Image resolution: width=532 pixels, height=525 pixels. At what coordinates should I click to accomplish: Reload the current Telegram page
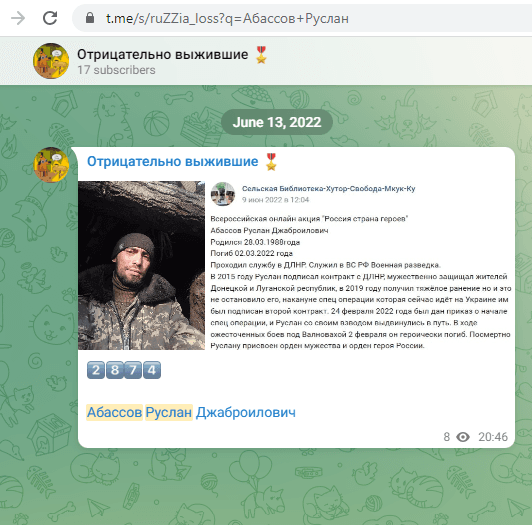(x=50, y=18)
